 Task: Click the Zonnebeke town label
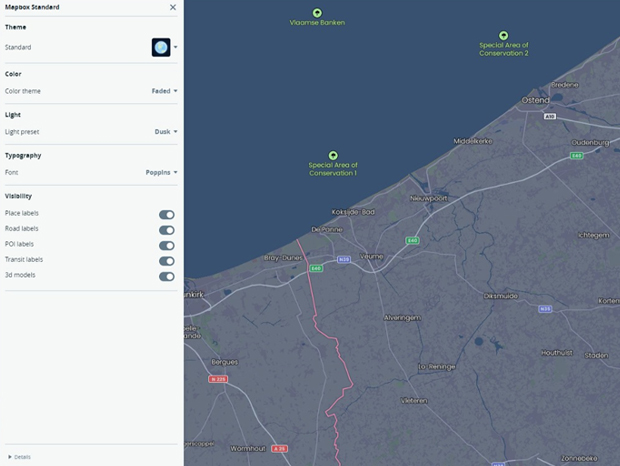point(579,458)
